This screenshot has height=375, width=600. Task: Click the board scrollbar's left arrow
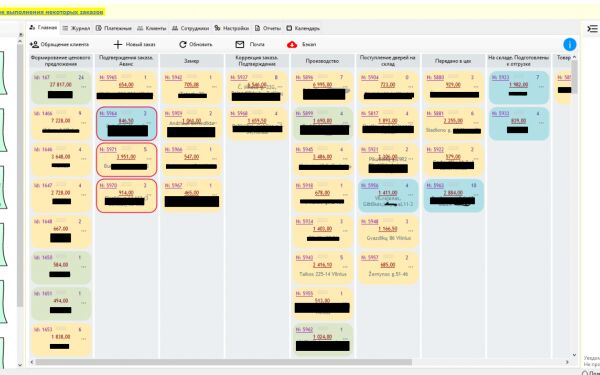click(x=32, y=362)
